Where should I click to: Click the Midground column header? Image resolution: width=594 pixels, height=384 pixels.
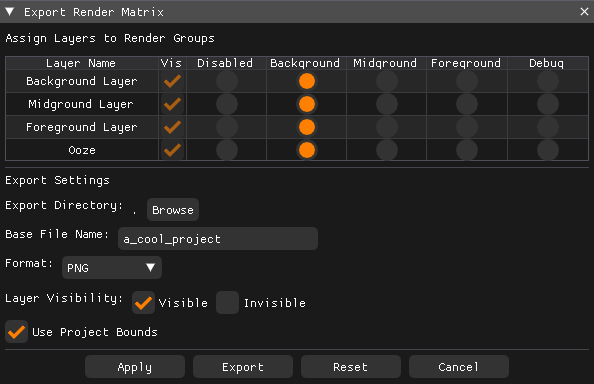coord(385,63)
